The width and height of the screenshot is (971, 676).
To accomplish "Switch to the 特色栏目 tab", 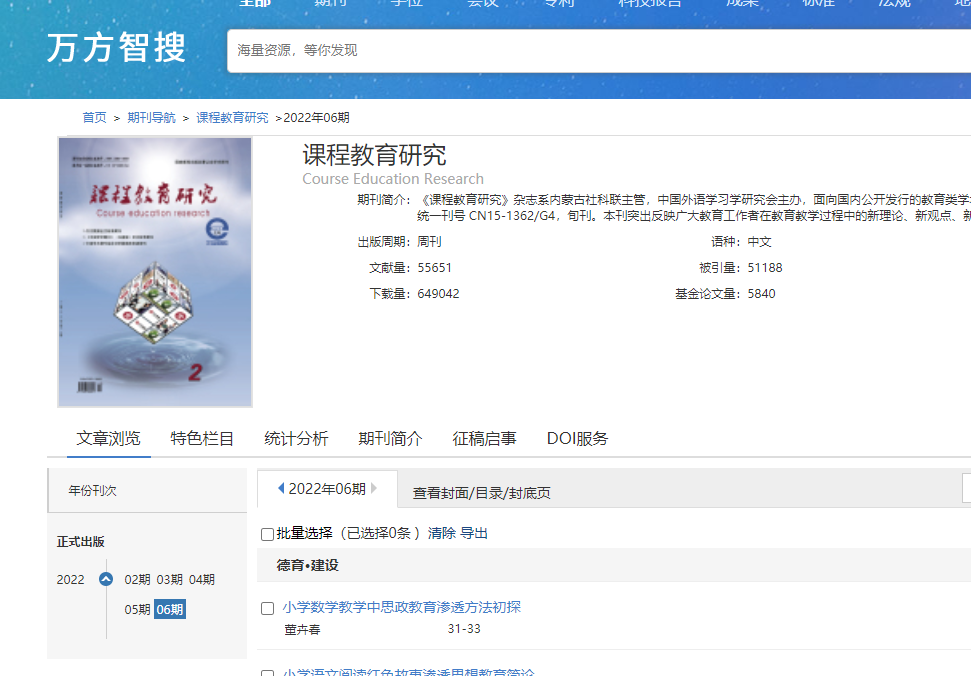I will (202, 439).
